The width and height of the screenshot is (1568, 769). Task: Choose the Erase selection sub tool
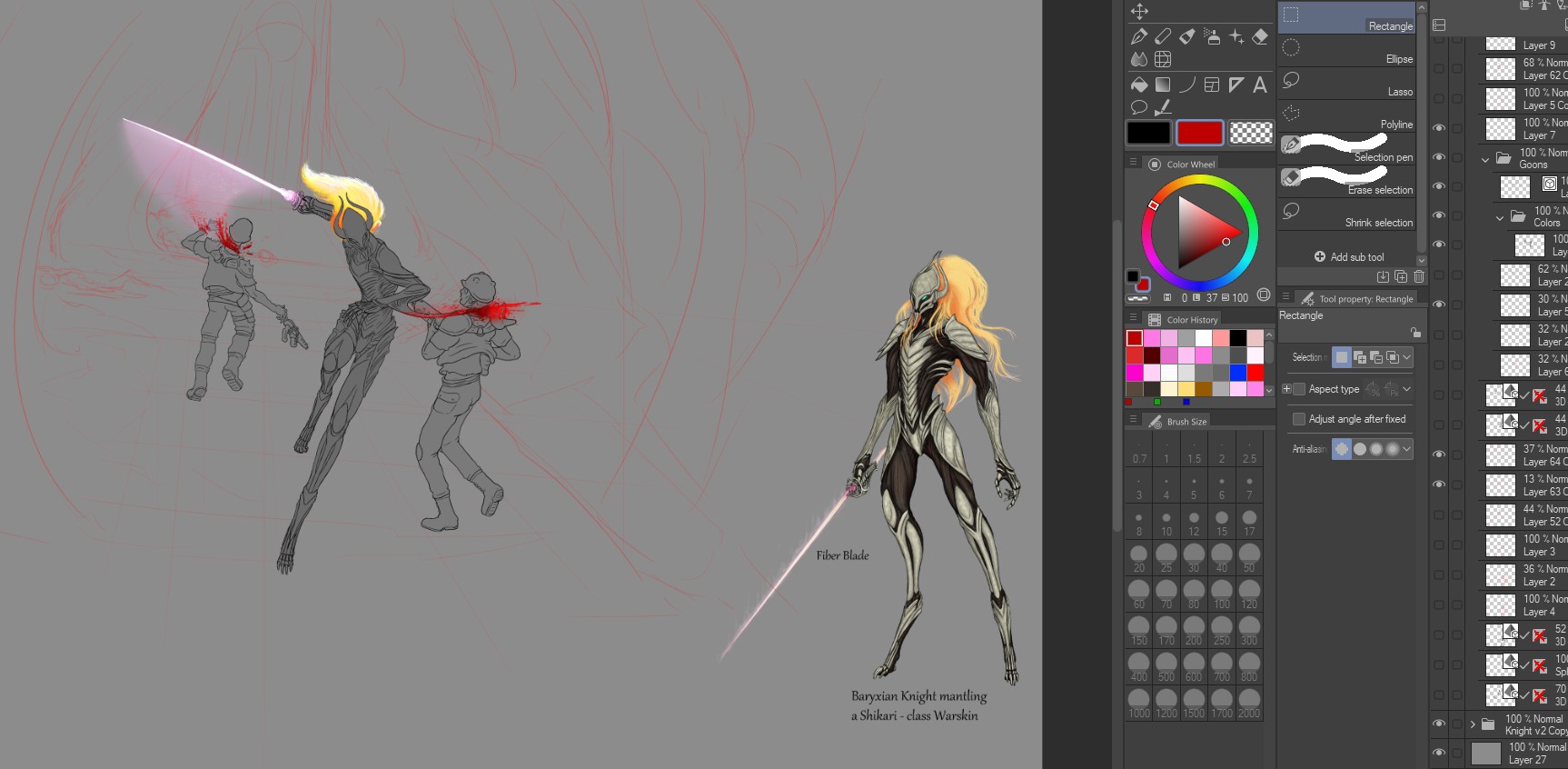click(1347, 182)
